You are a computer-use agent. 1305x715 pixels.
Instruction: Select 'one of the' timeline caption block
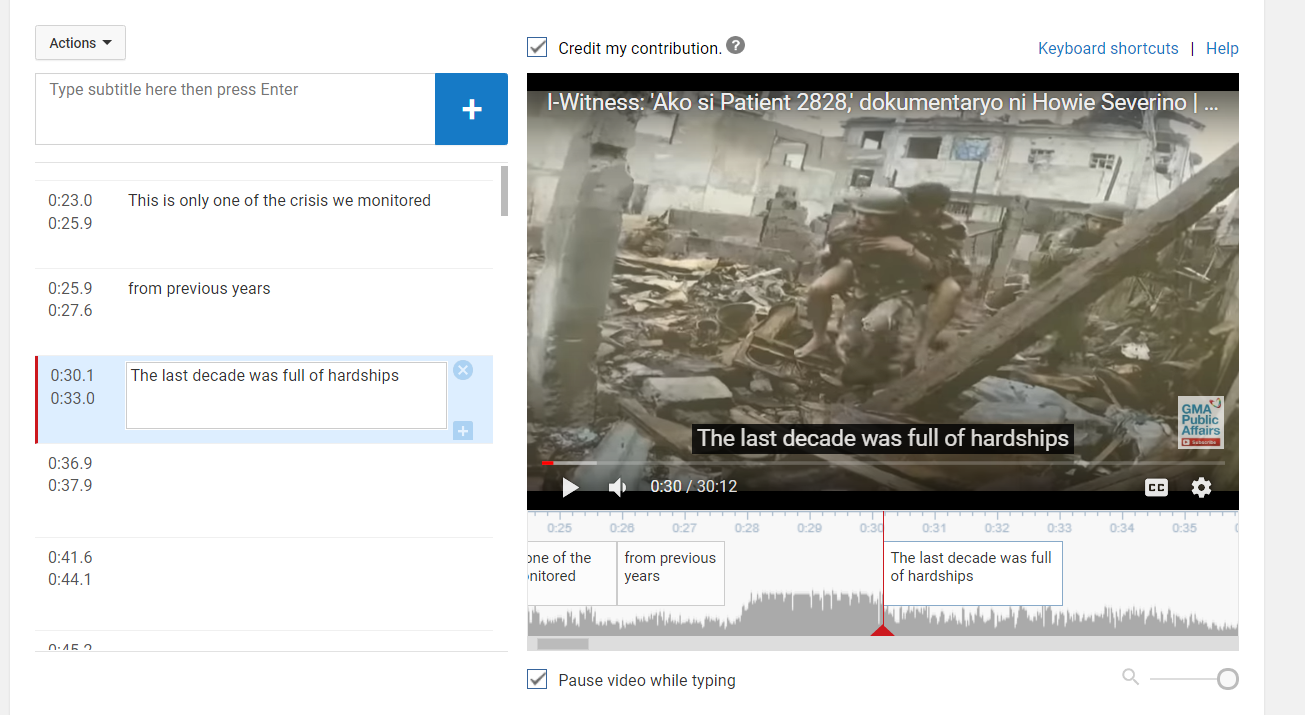(x=571, y=574)
